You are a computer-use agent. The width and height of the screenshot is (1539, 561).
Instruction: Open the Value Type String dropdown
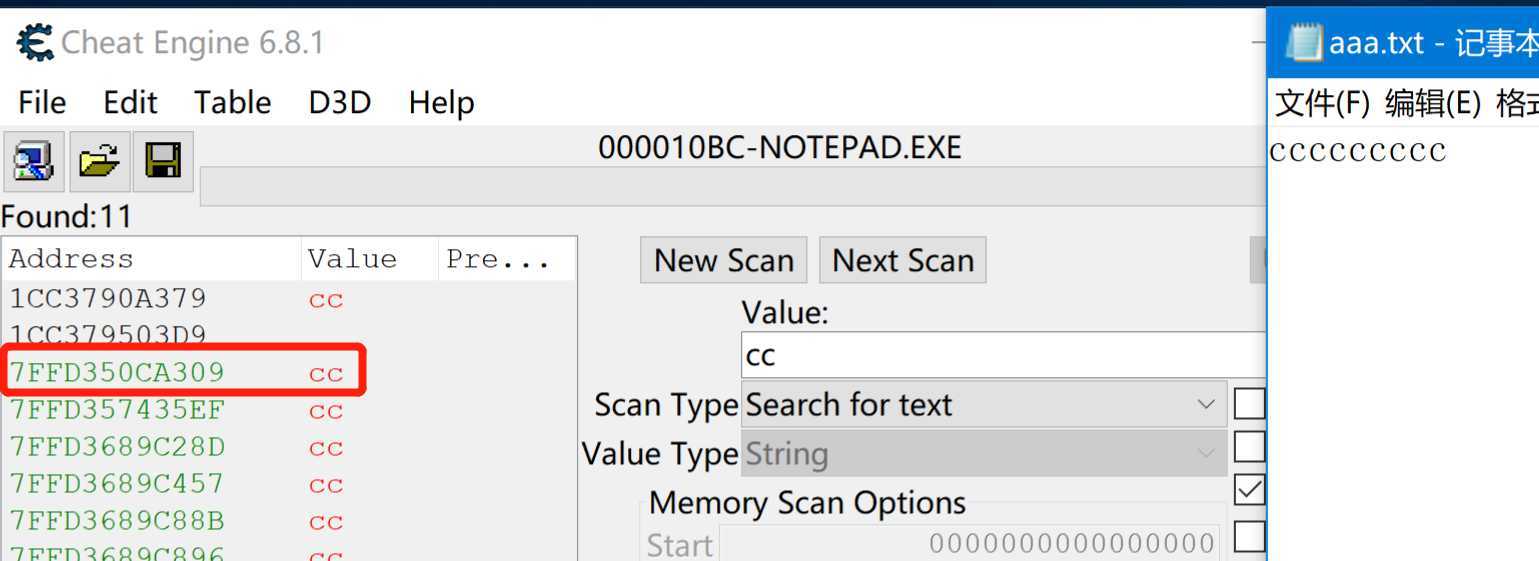984,454
